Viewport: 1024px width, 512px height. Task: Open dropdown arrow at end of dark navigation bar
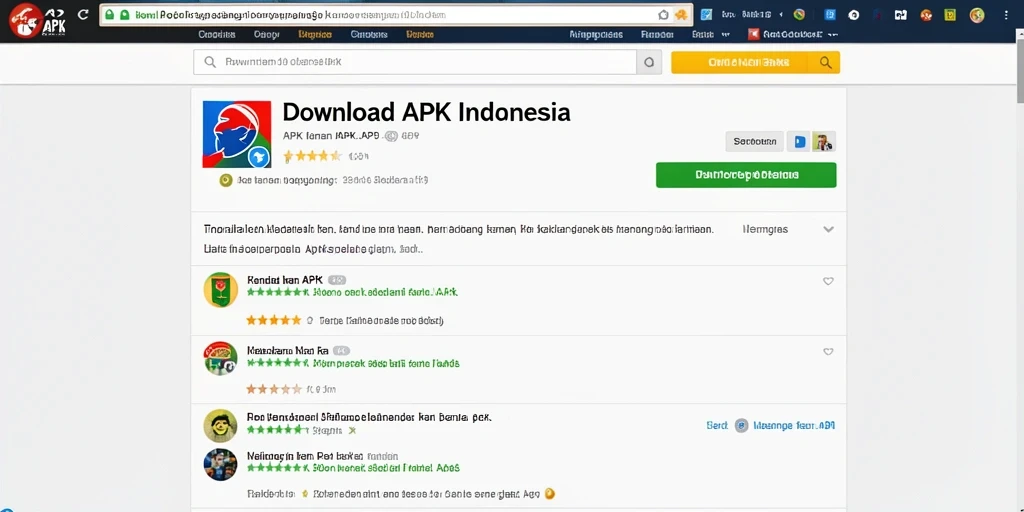coord(831,35)
